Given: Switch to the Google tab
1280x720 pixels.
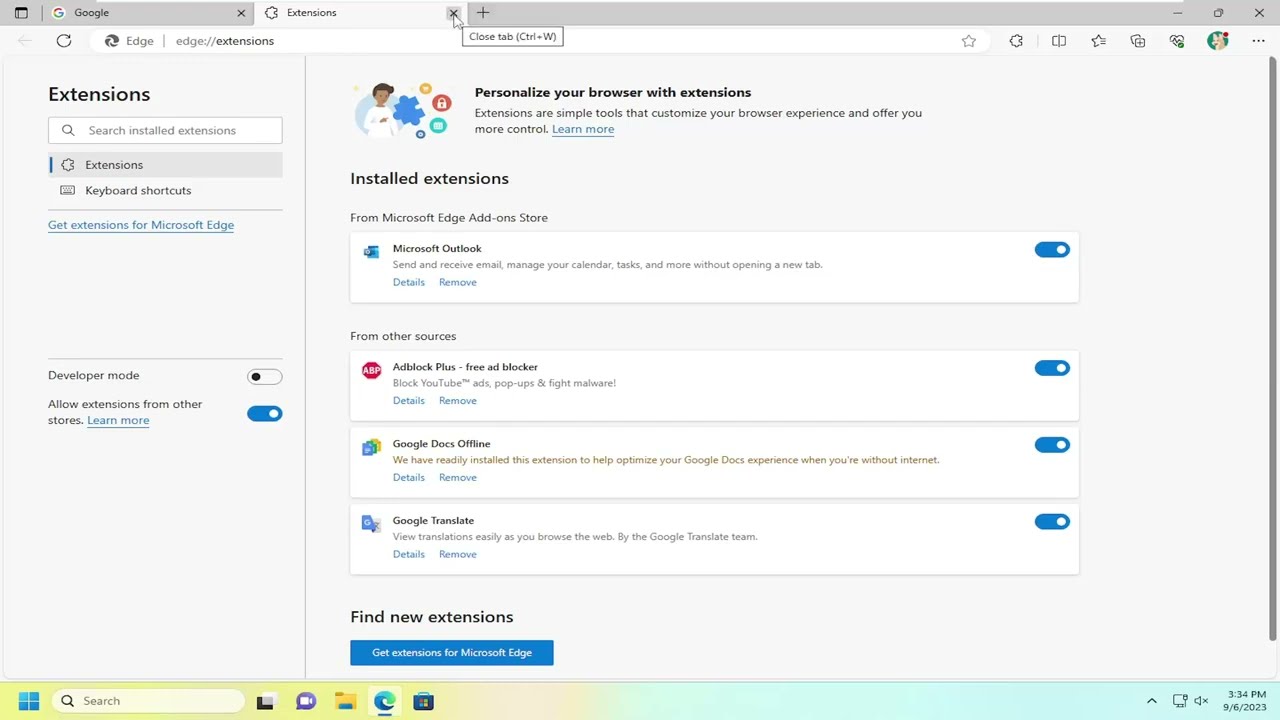Looking at the screenshot, I should point(150,13).
